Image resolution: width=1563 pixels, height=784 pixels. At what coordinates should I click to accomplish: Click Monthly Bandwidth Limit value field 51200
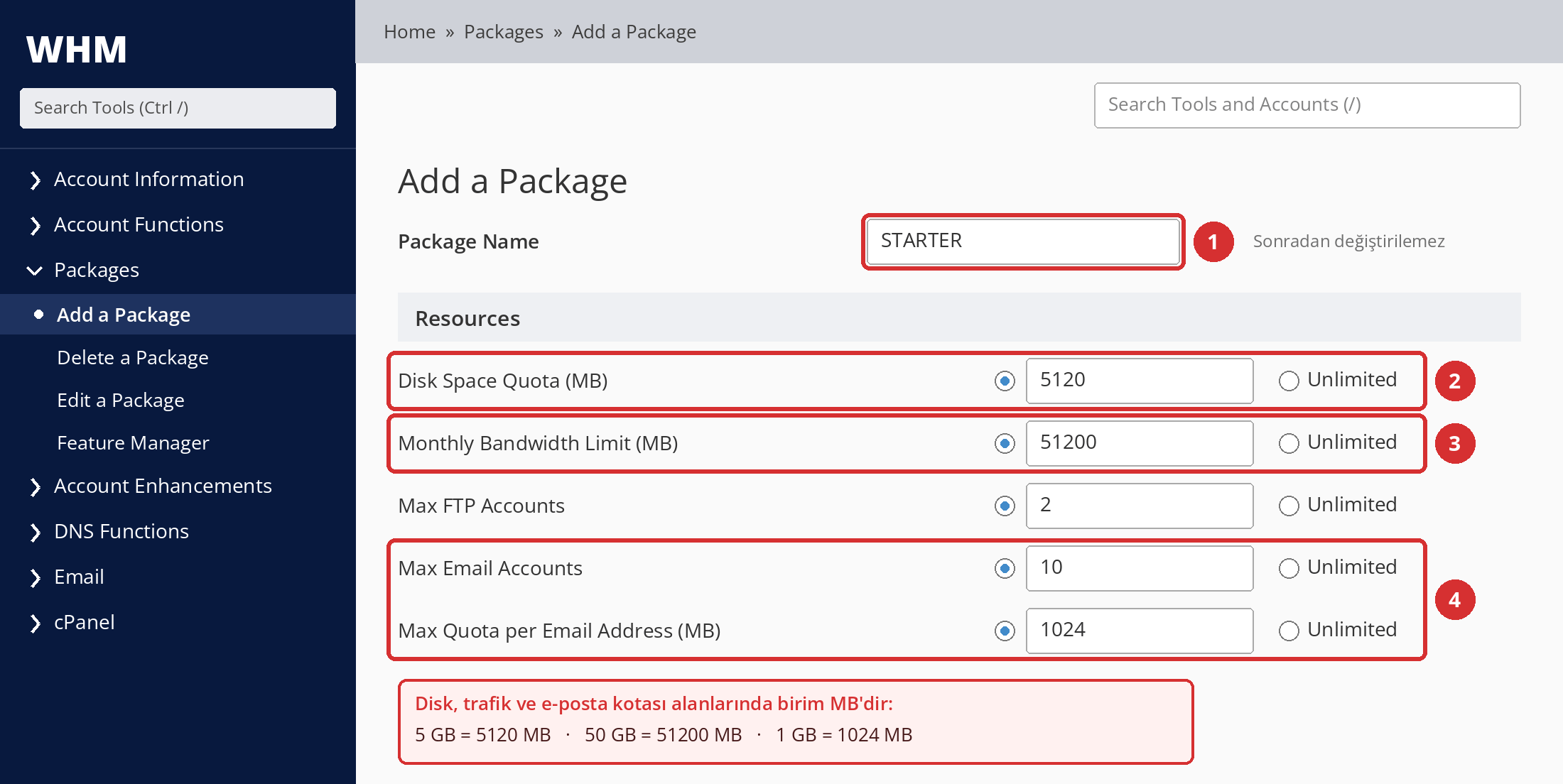tap(1140, 443)
